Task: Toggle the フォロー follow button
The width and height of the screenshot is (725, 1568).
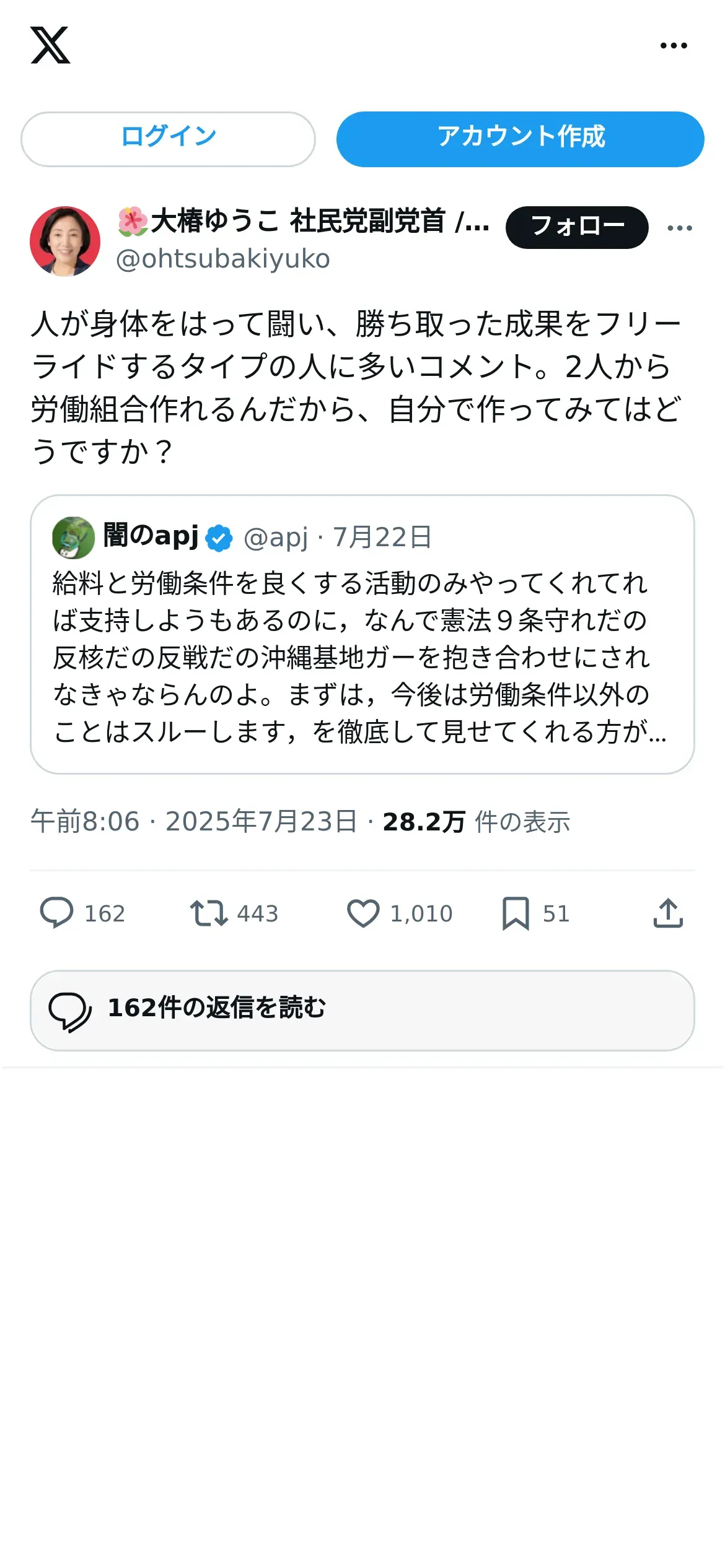Action: point(577,227)
